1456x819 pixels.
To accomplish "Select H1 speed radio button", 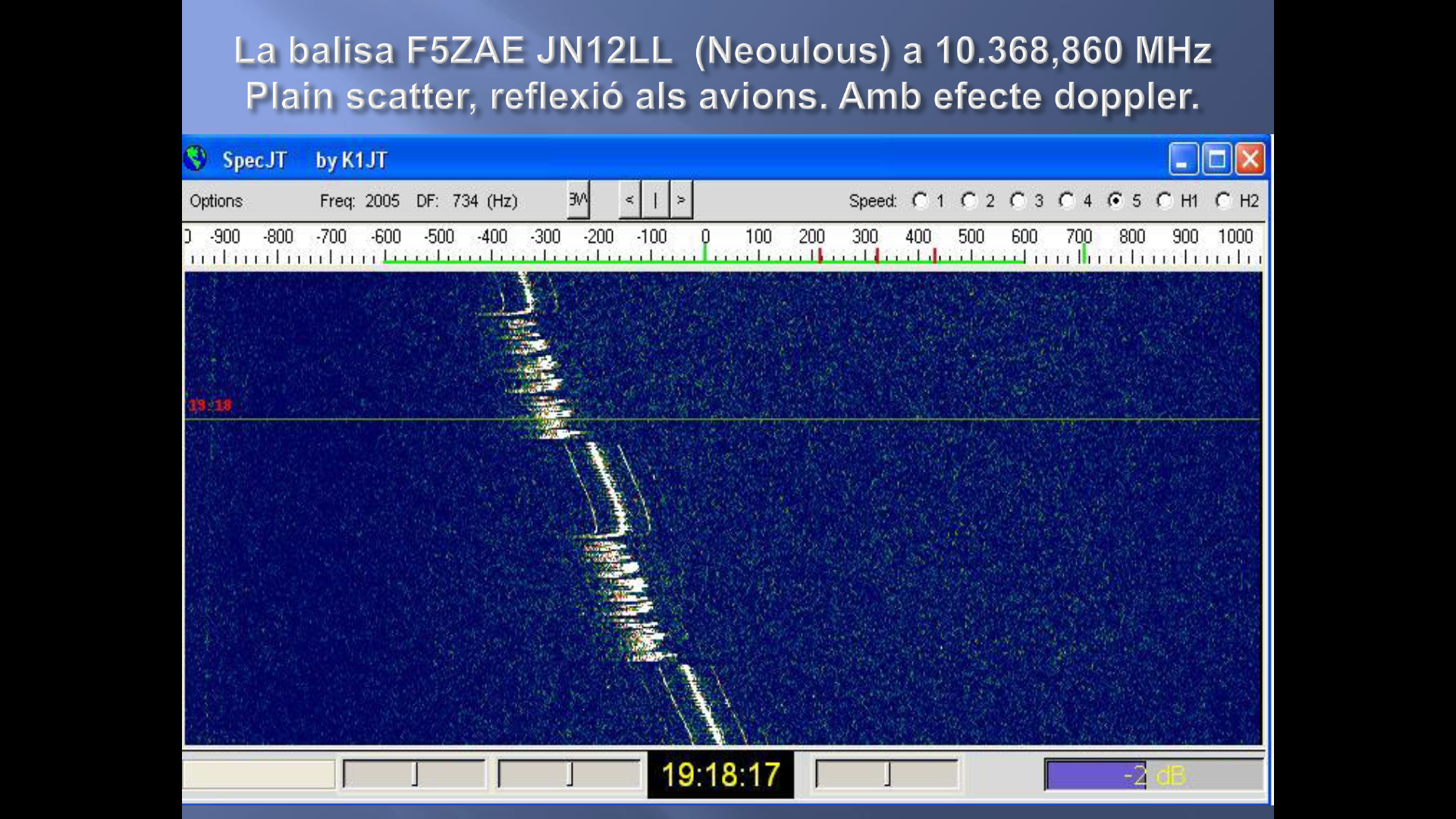I will coord(1165,201).
